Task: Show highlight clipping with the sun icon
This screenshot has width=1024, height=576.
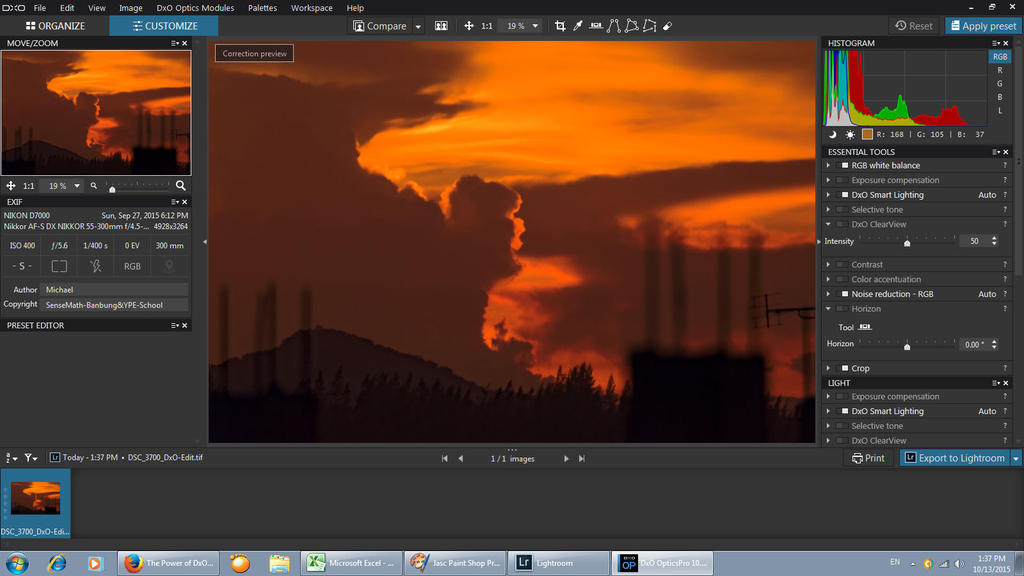Action: [x=850, y=134]
